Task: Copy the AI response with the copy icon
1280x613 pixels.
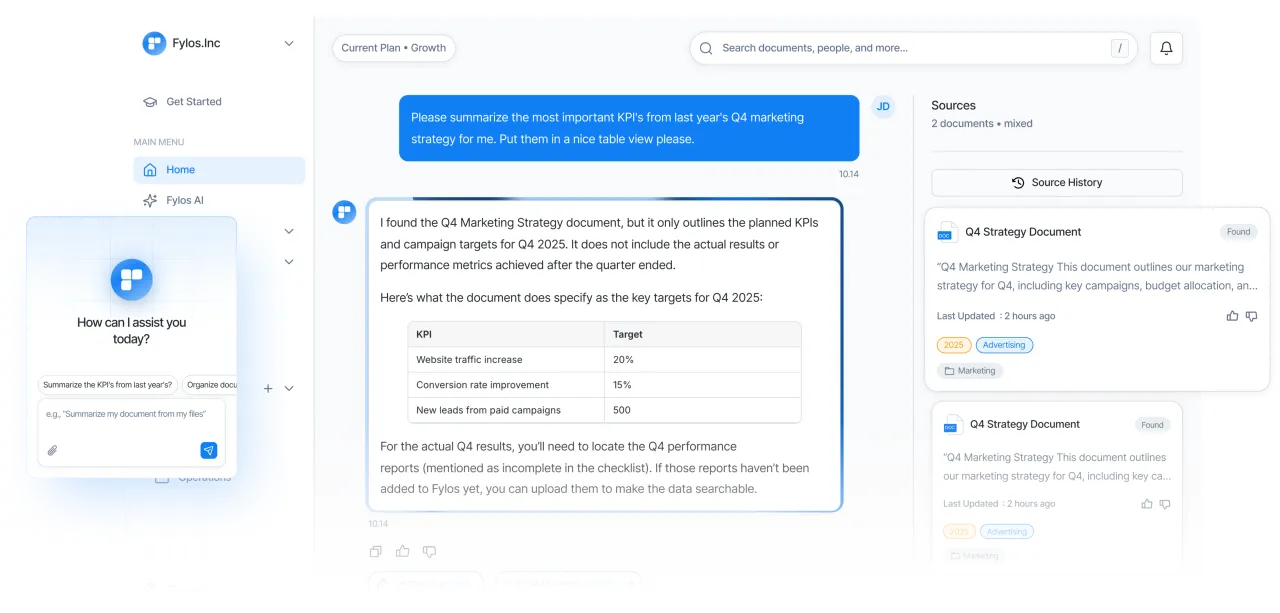Action: (x=375, y=551)
